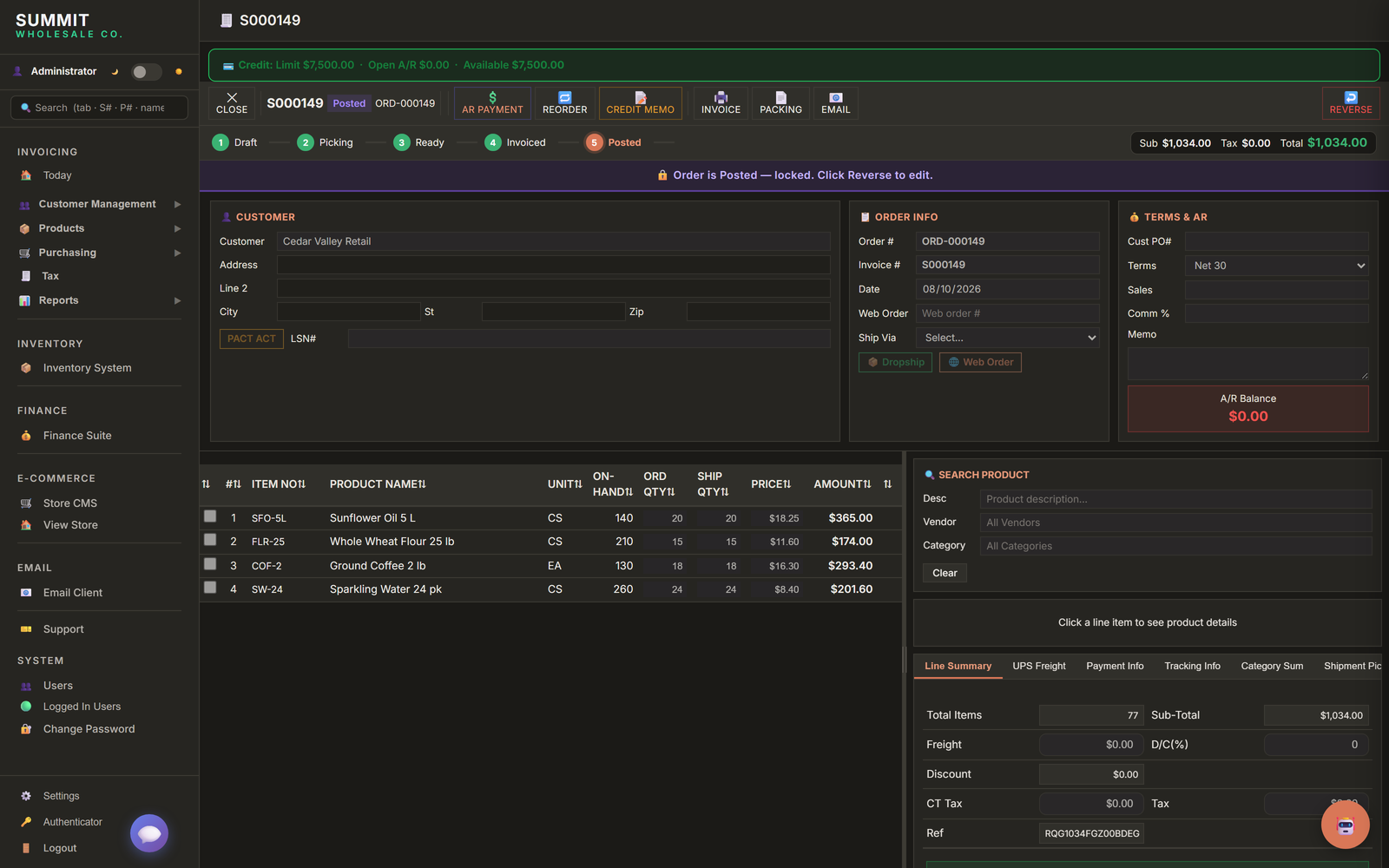This screenshot has height=868, width=1389.
Task: Click the Finance Suite money bag icon
Action: [x=26, y=436]
